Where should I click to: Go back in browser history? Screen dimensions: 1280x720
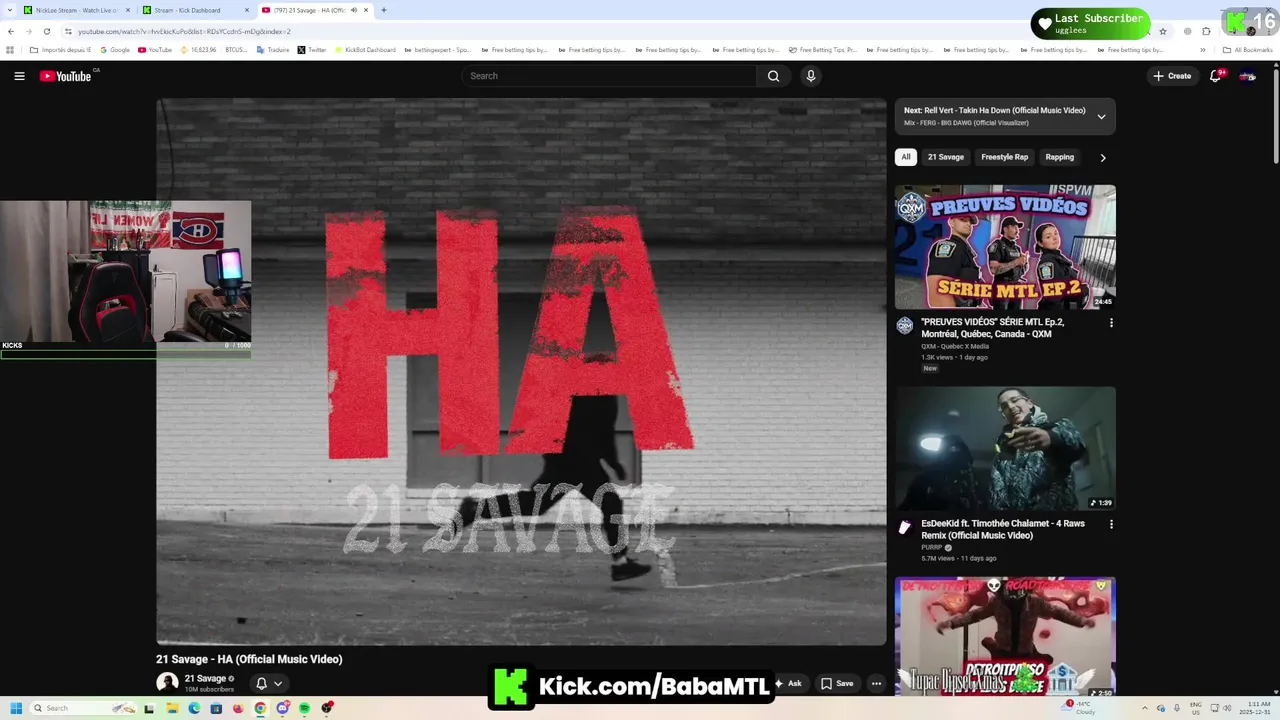[11, 31]
